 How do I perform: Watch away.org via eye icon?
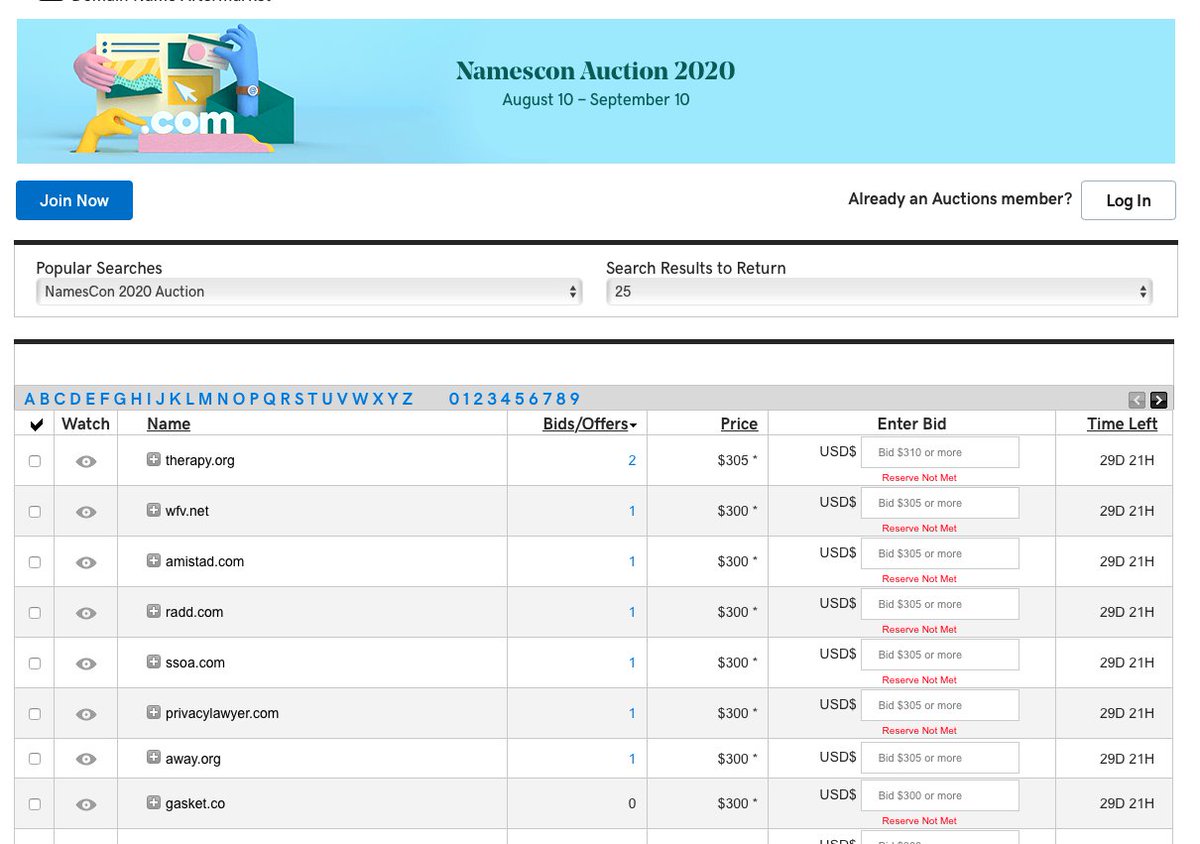point(86,759)
